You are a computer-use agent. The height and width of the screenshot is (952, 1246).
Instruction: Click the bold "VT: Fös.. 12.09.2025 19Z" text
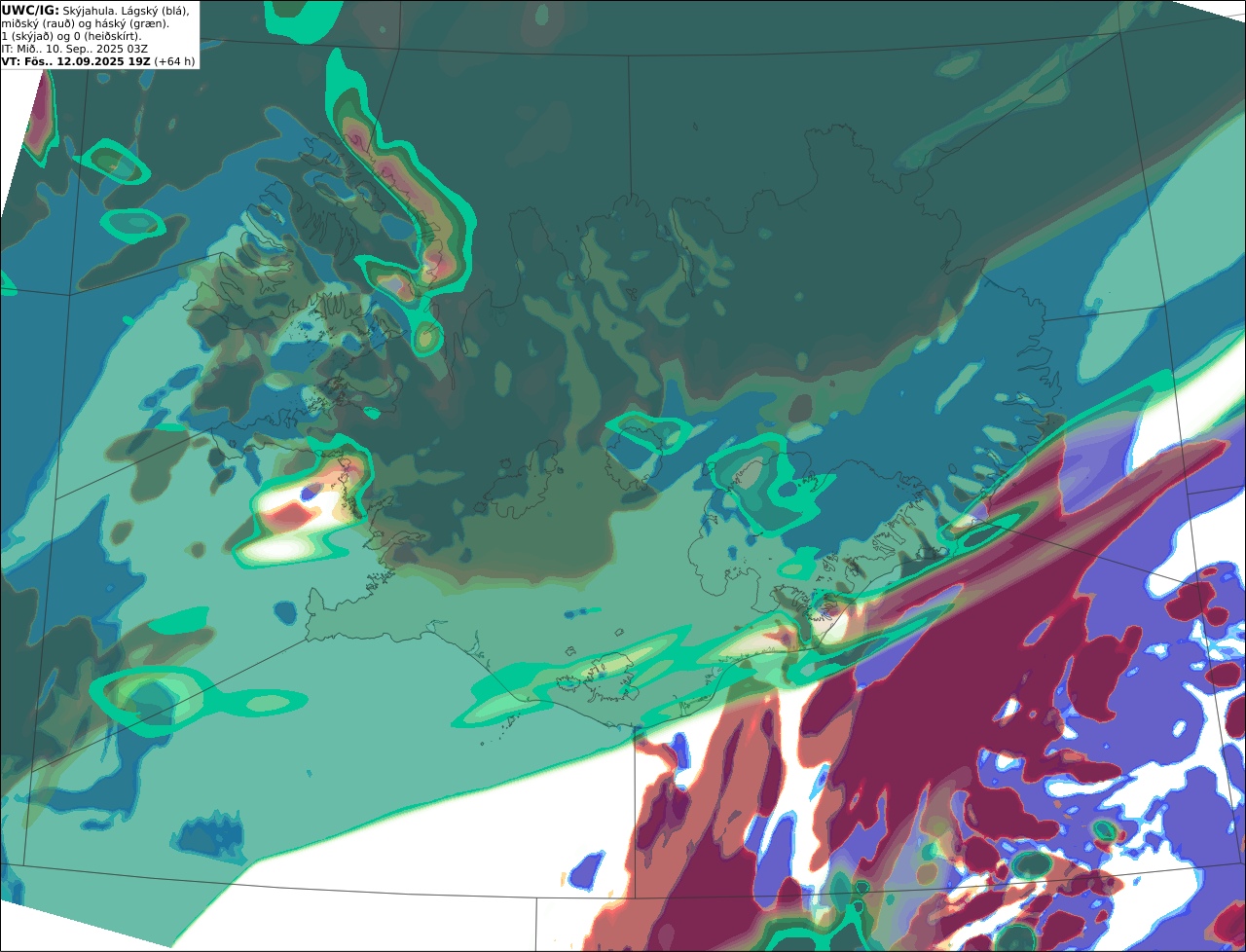pos(75,61)
